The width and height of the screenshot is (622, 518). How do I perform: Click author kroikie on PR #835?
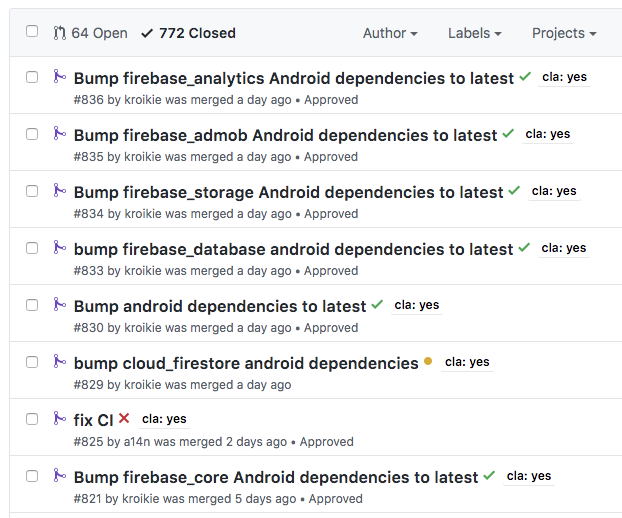click(x=143, y=157)
